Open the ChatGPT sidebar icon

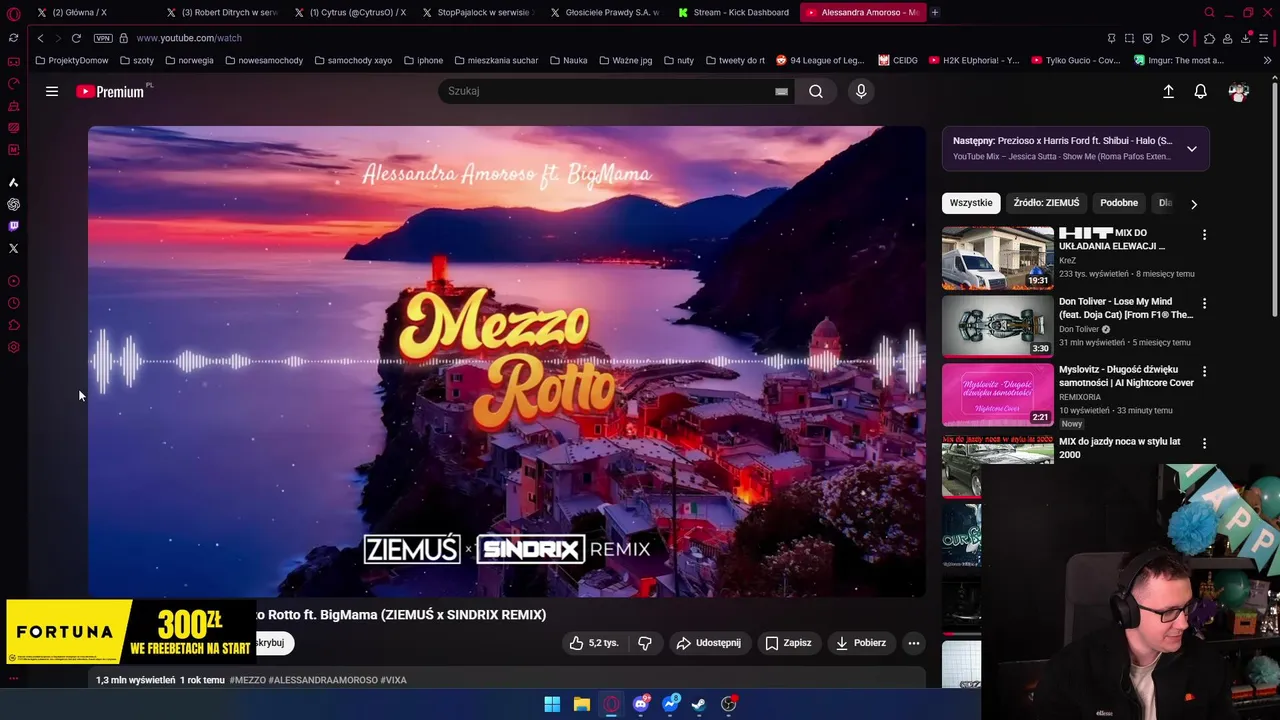coord(13,204)
